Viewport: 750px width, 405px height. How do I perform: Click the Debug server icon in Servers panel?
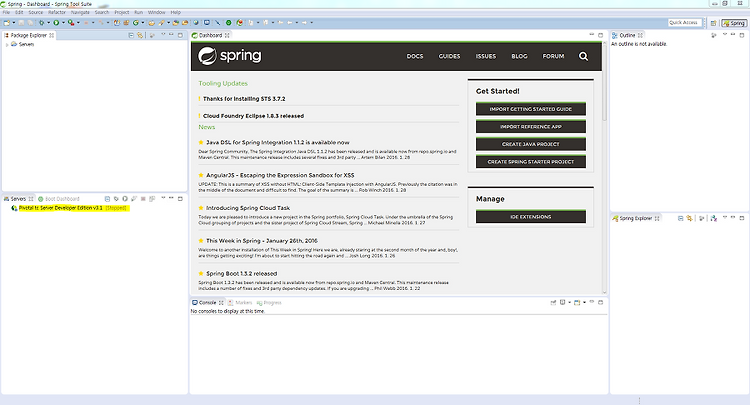[x=116, y=198]
